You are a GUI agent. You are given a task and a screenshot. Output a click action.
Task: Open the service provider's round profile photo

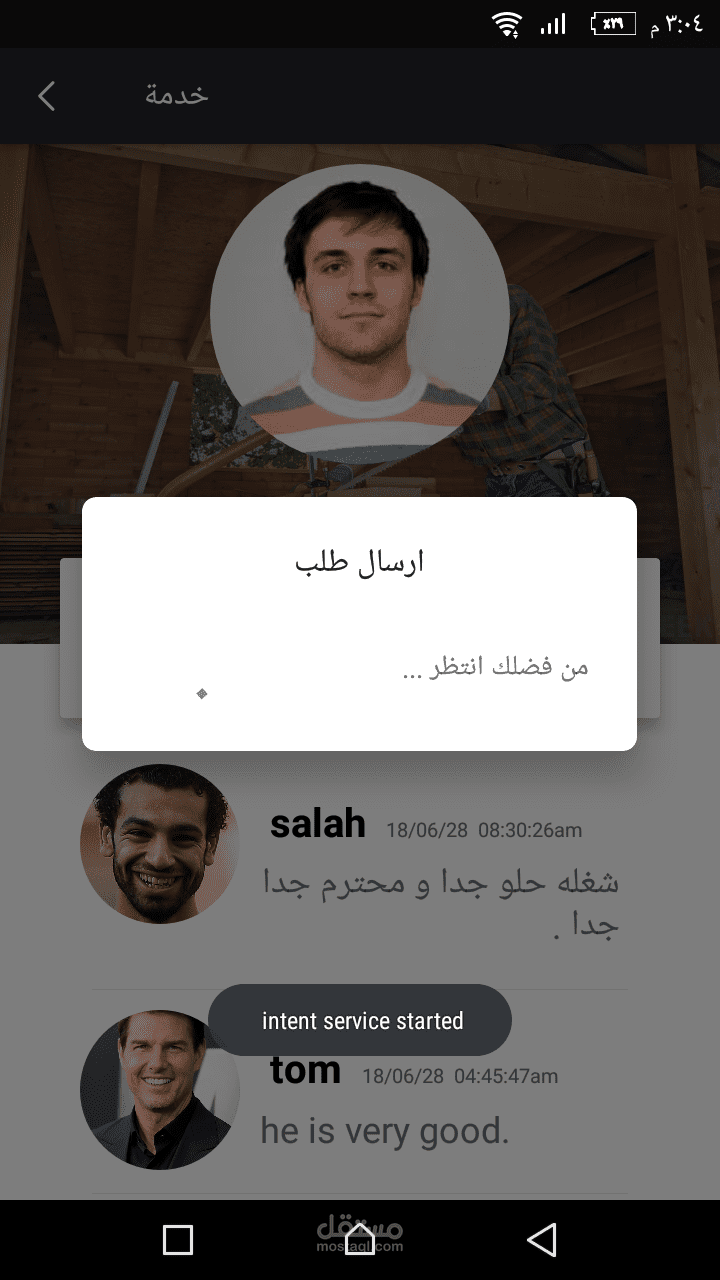pyautogui.click(x=359, y=314)
